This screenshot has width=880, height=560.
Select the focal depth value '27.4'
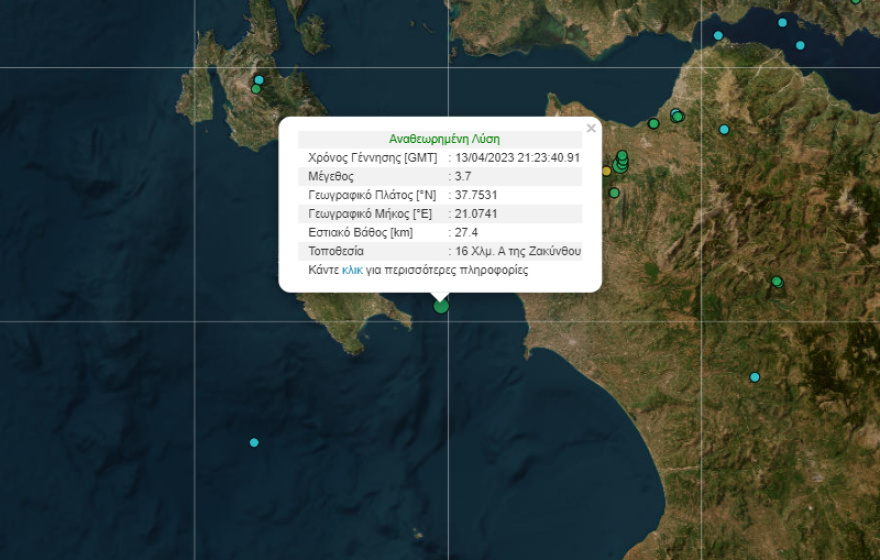pos(466,232)
